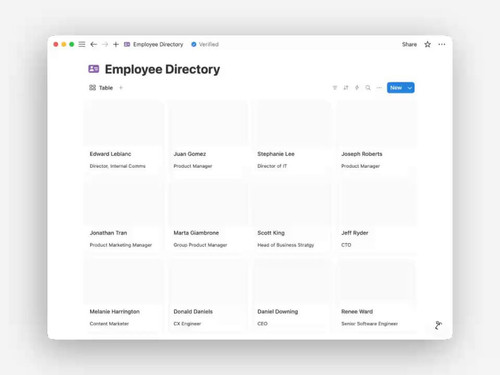Click Product Manager under Juan Gomez

point(193,166)
